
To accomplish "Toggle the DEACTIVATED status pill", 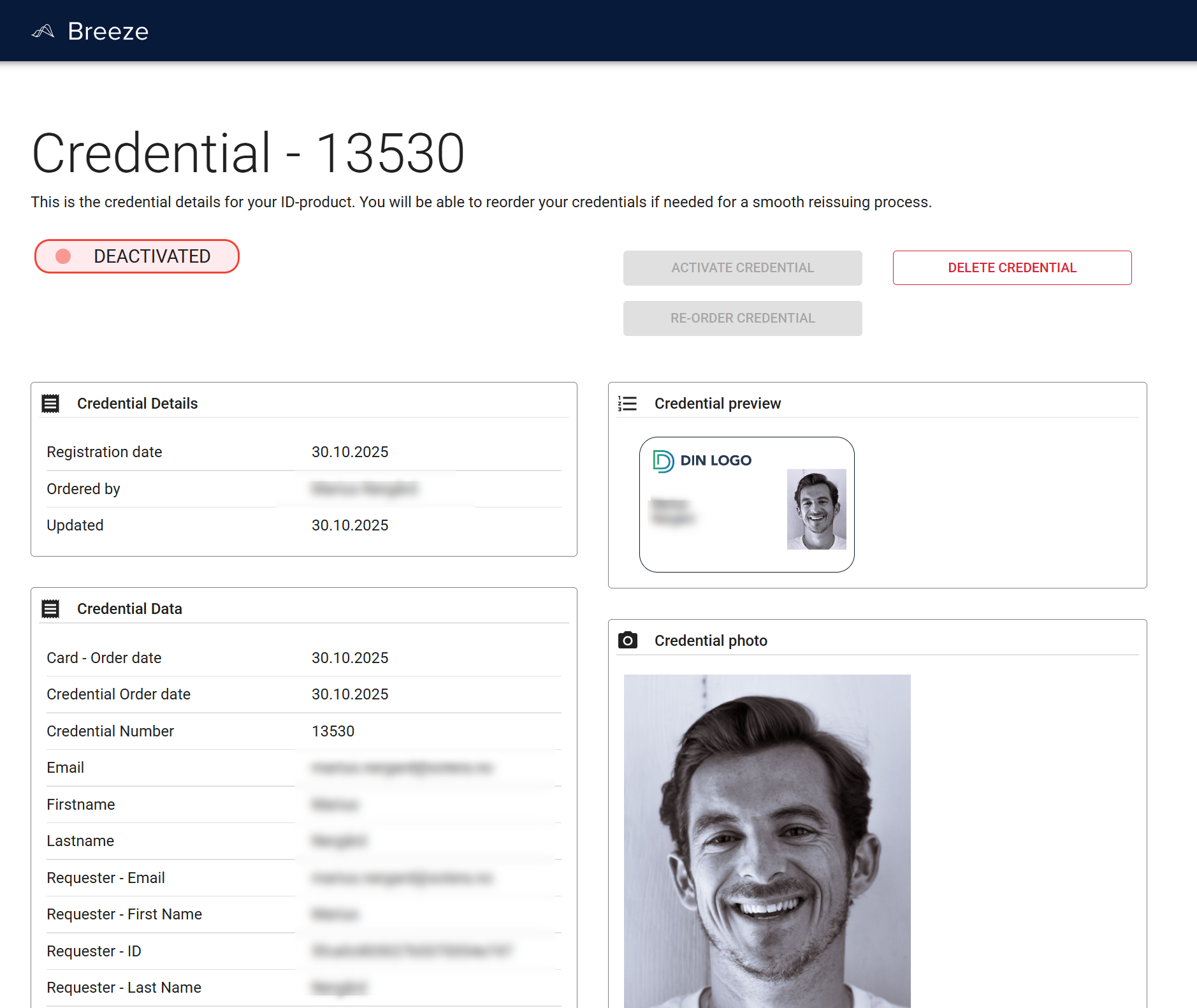I will click(136, 256).
